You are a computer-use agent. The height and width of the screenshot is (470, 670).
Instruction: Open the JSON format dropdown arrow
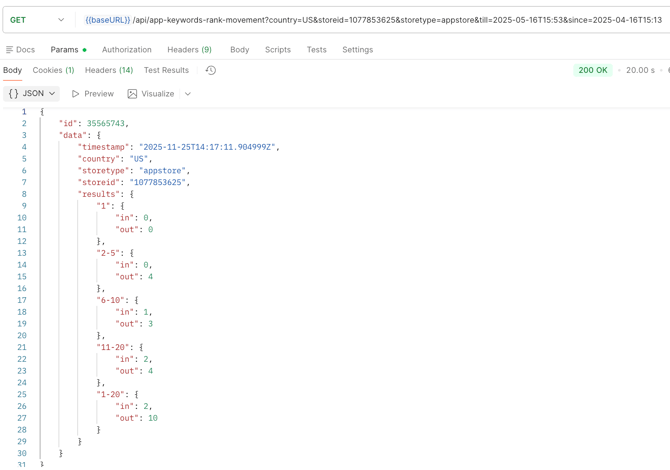(x=52, y=94)
